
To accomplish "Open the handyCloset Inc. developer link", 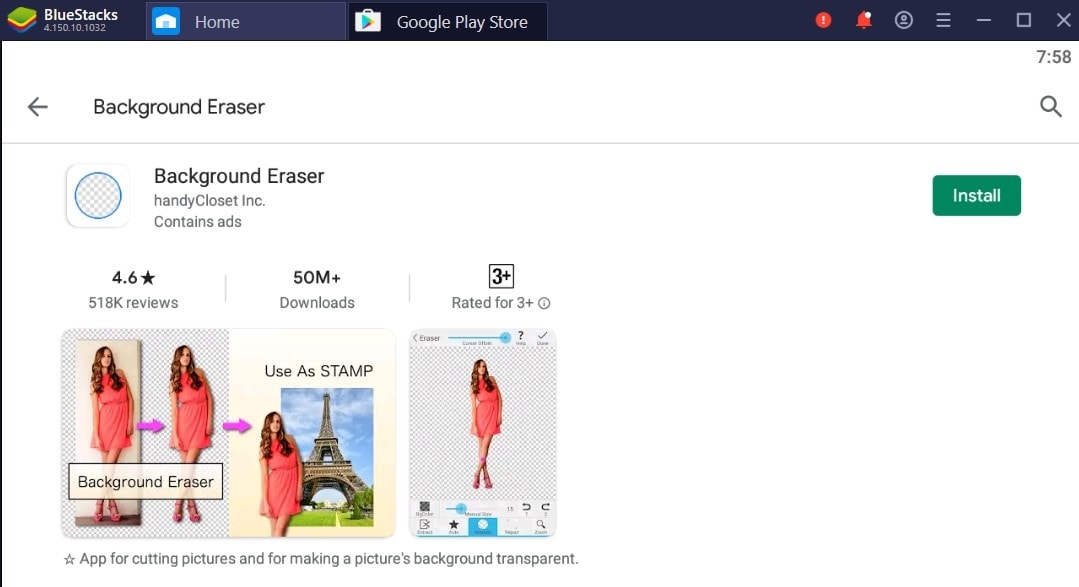I will (209, 200).
